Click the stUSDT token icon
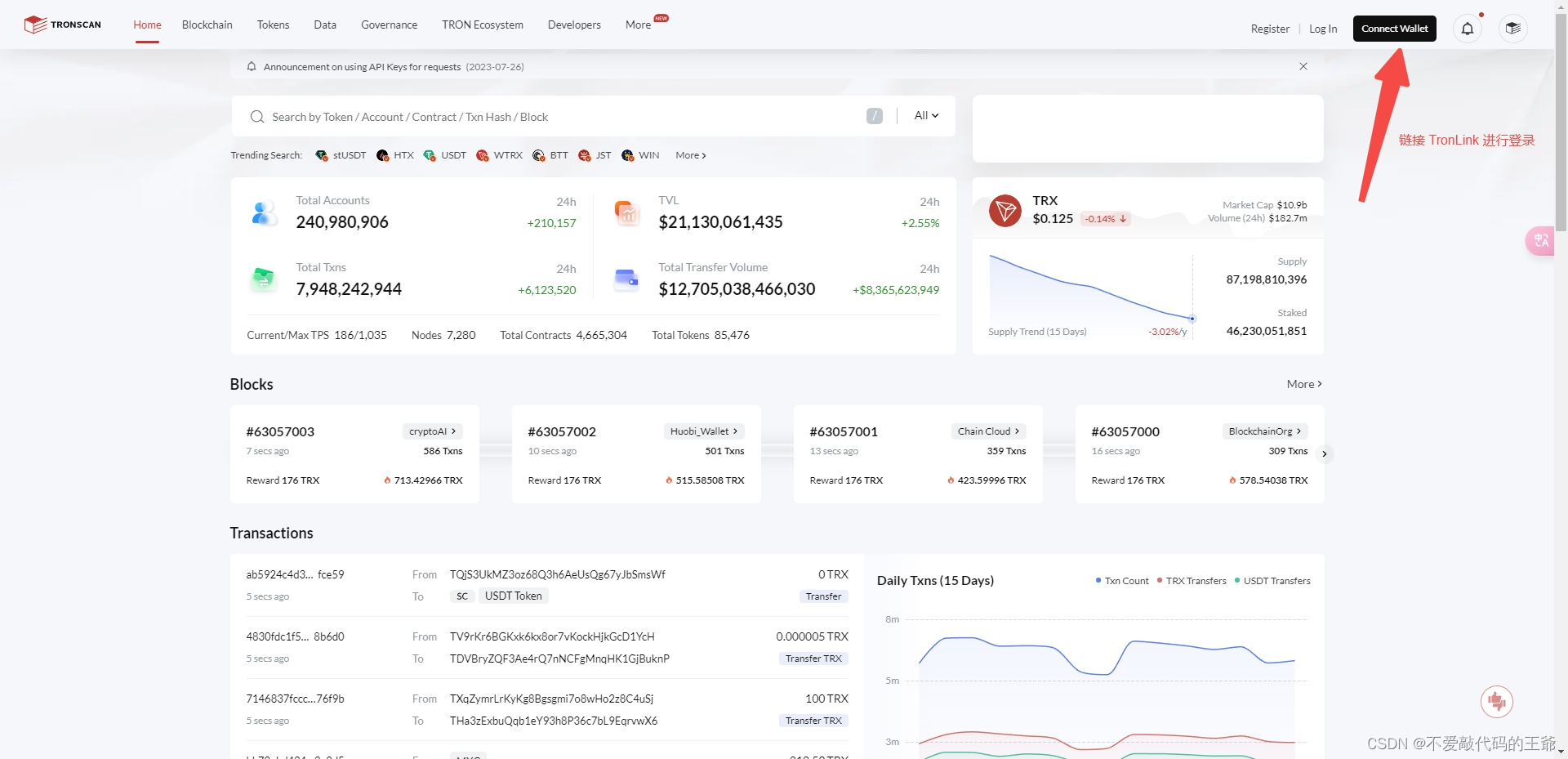The width and height of the screenshot is (1568, 759). pos(322,155)
